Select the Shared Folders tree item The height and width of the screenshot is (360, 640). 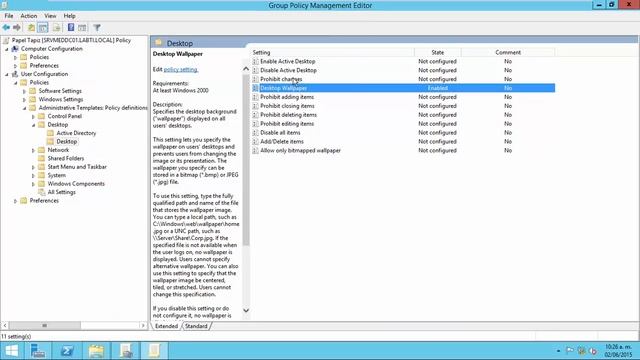[x=66, y=158]
